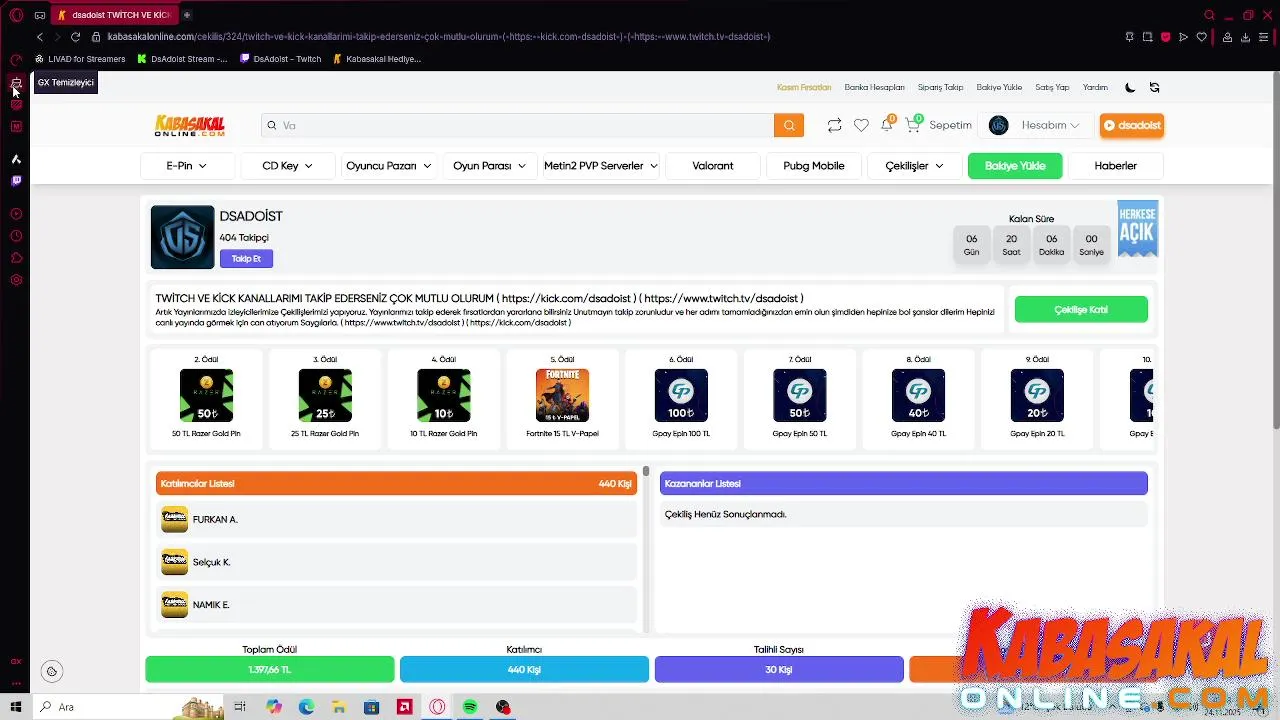Click the Kabasakal Online logo
The image size is (1280, 720).
(x=190, y=125)
